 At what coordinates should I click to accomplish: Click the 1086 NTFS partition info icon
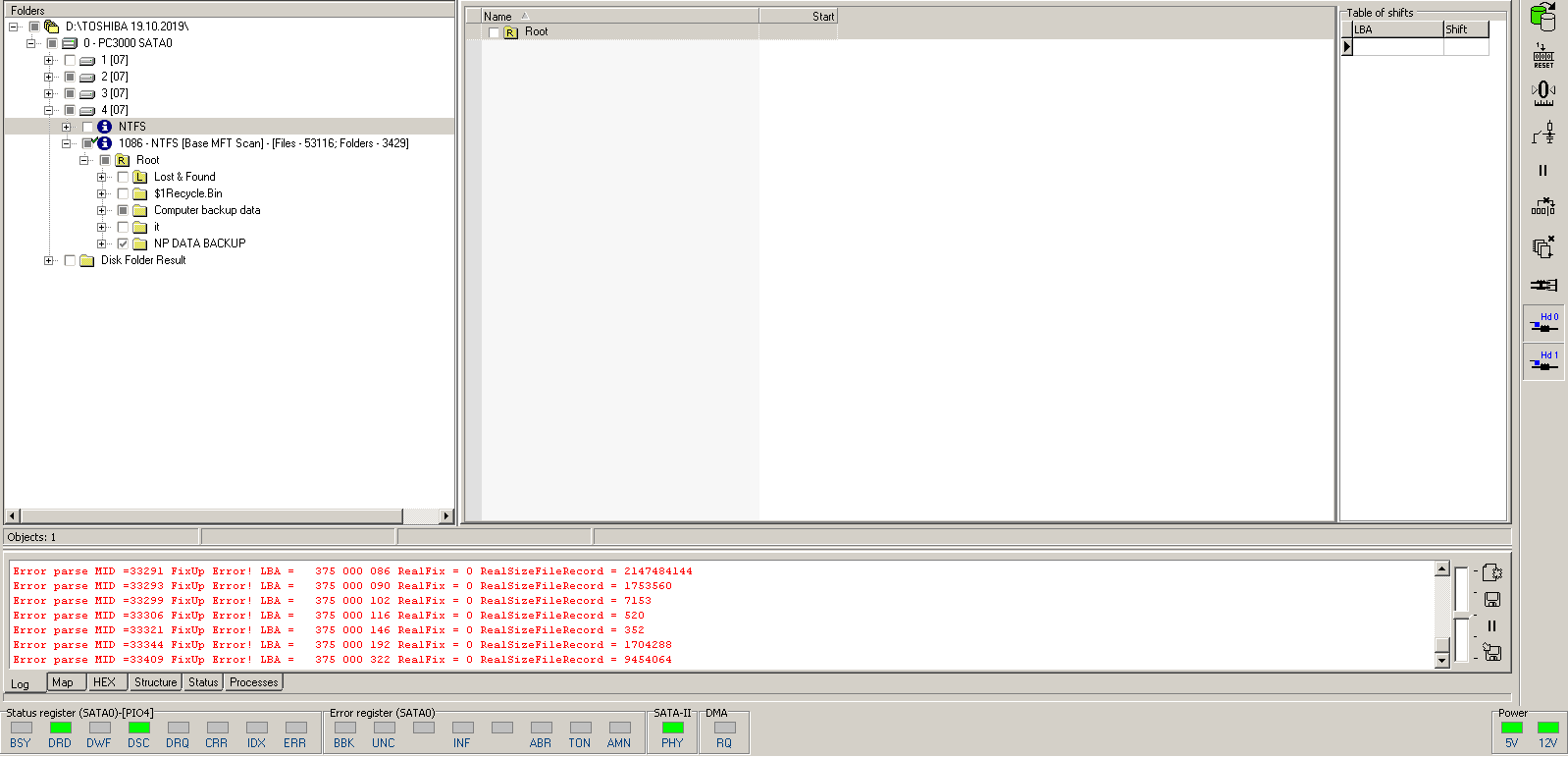(105, 143)
